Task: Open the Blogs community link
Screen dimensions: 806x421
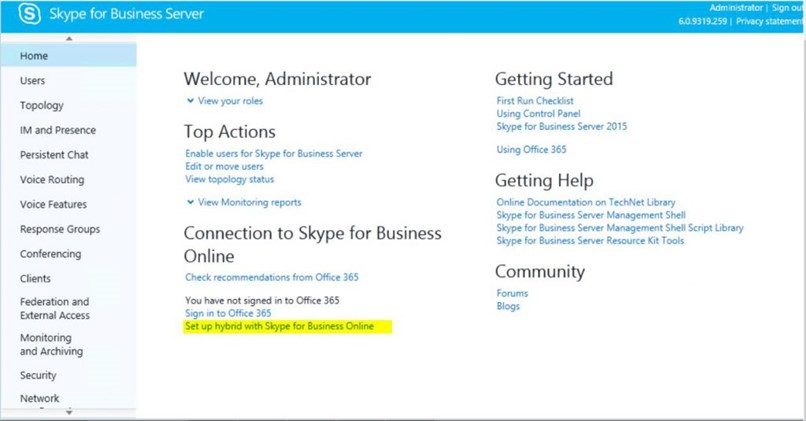Action: [x=508, y=306]
